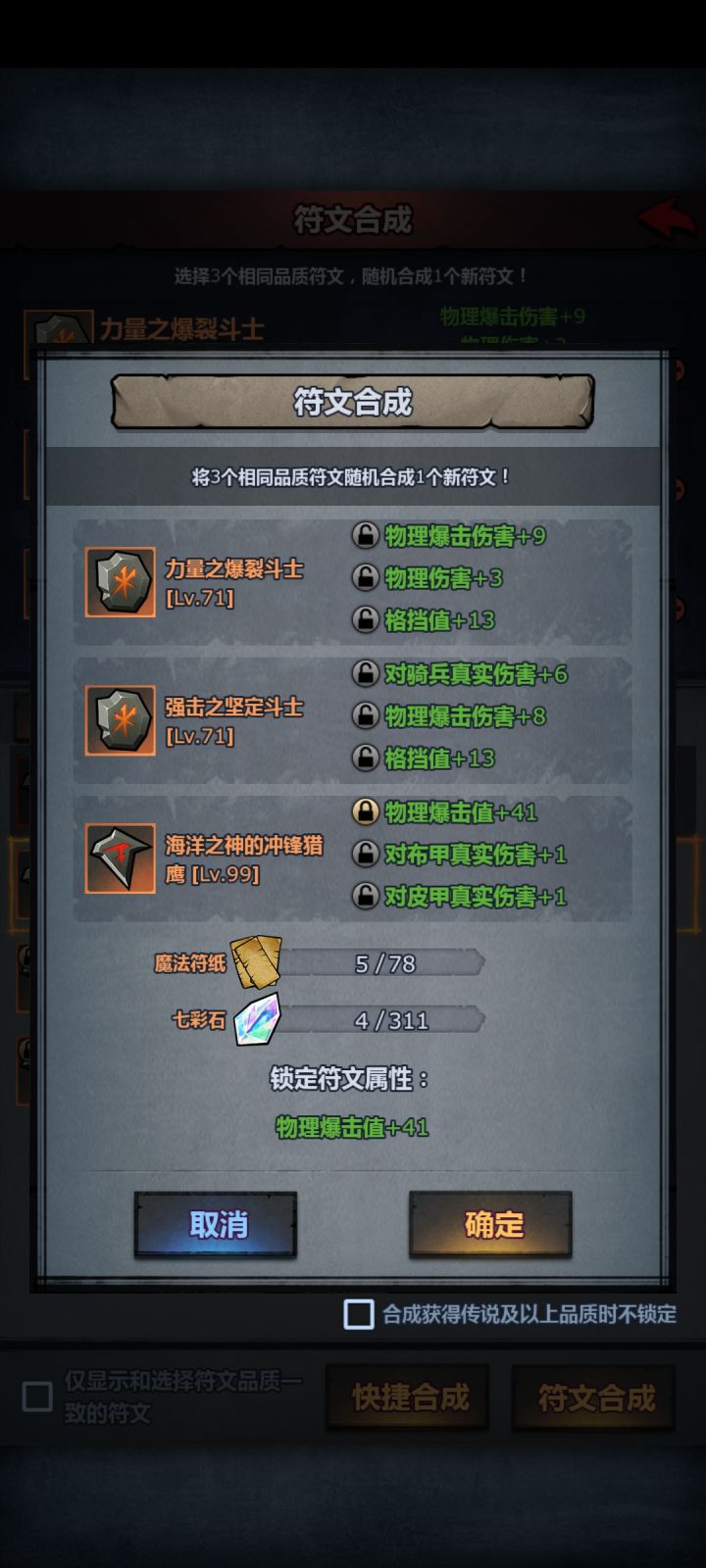Click the red back arrow icon
Image resolution: width=706 pixels, height=1568 pixels.
point(667,219)
